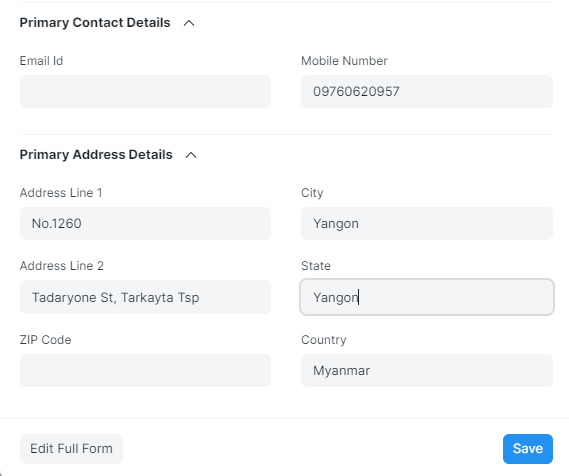Click the ZIP Code label
Screen dimensions: 569x476
[46, 340]
